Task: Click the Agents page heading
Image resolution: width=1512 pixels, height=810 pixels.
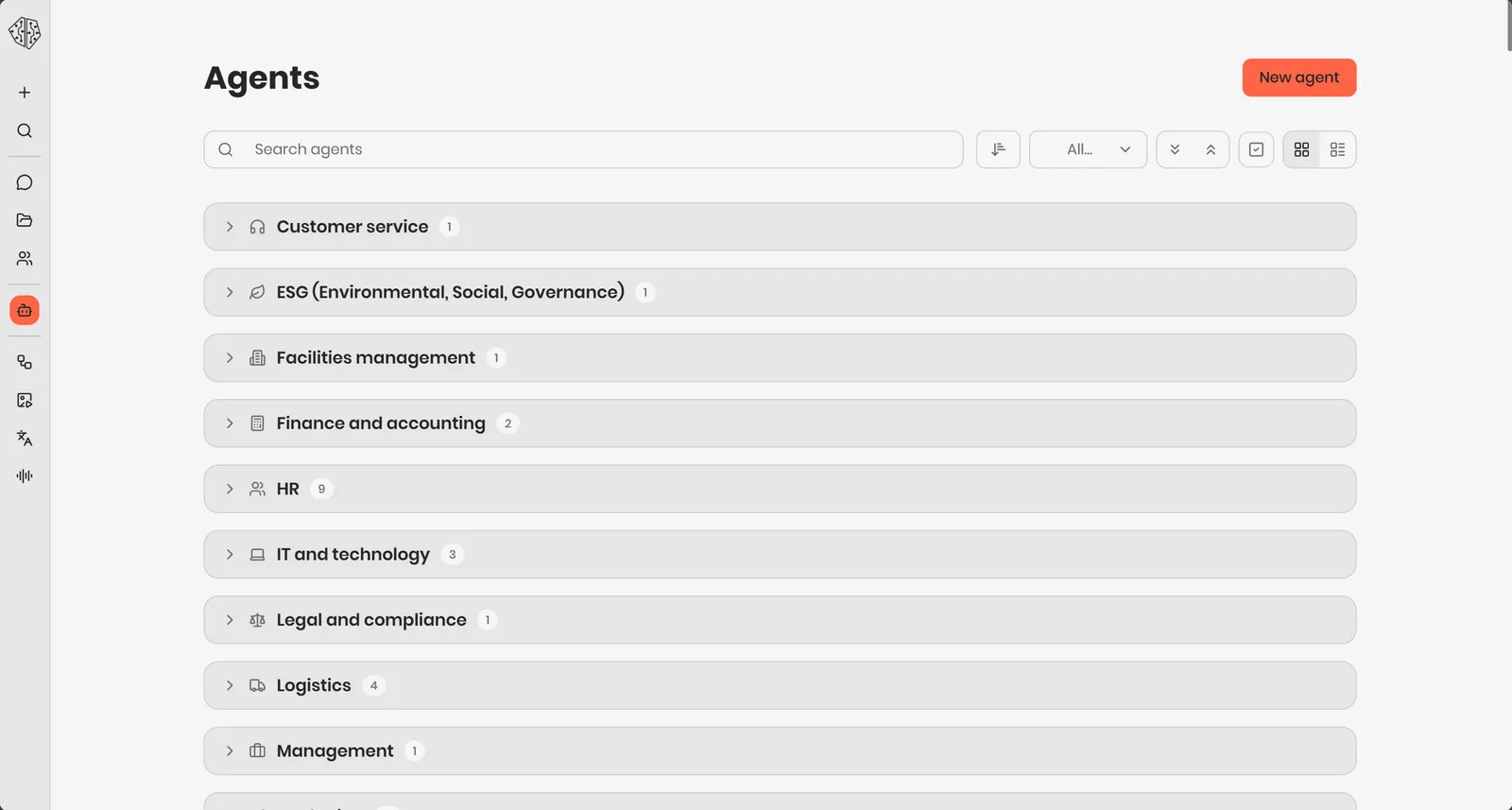Action: point(262,78)
